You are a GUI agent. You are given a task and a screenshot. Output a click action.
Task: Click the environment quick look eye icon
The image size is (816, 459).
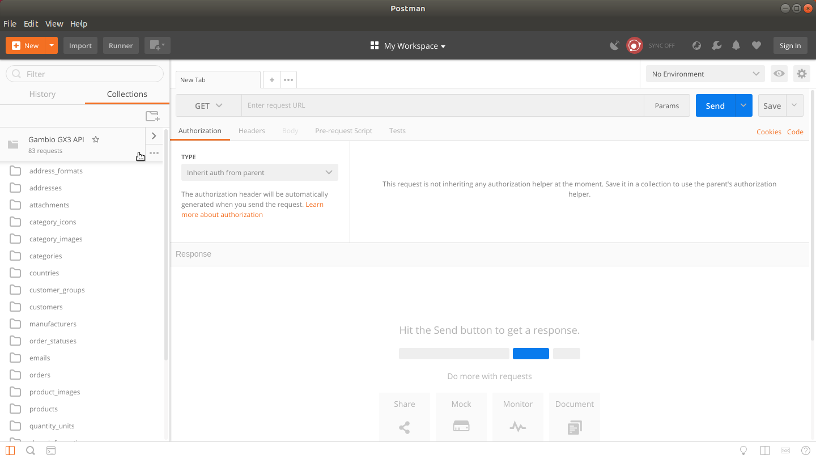pos(778,74)
